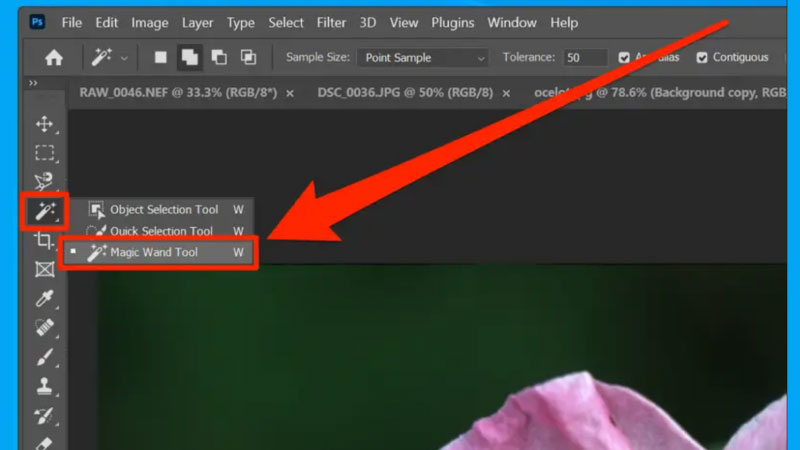800x450 pixels.
Task: Toggle the Contiguous checkbox
Action: 702,58
